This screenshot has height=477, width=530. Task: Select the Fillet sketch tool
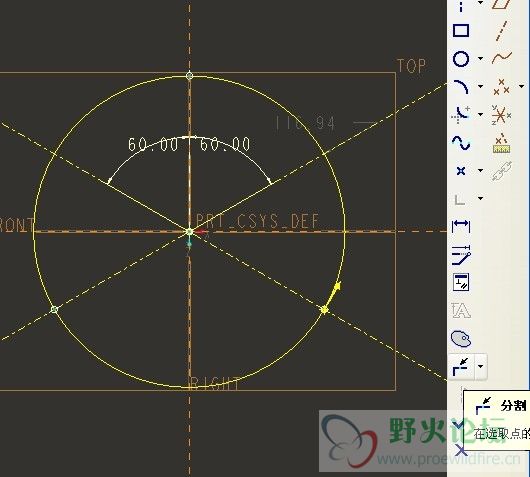461,115
